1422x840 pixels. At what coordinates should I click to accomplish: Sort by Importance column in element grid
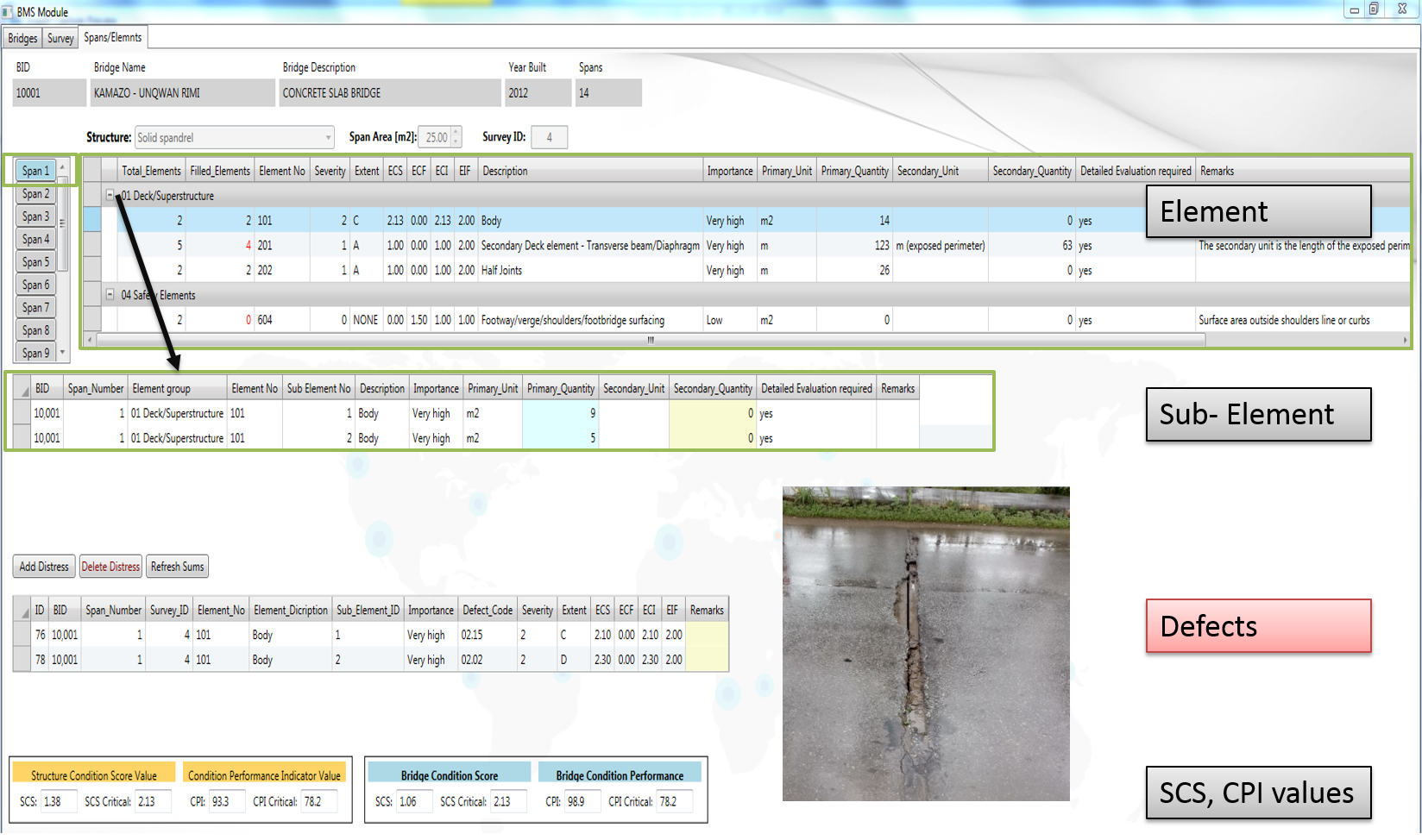click(730, 171)
